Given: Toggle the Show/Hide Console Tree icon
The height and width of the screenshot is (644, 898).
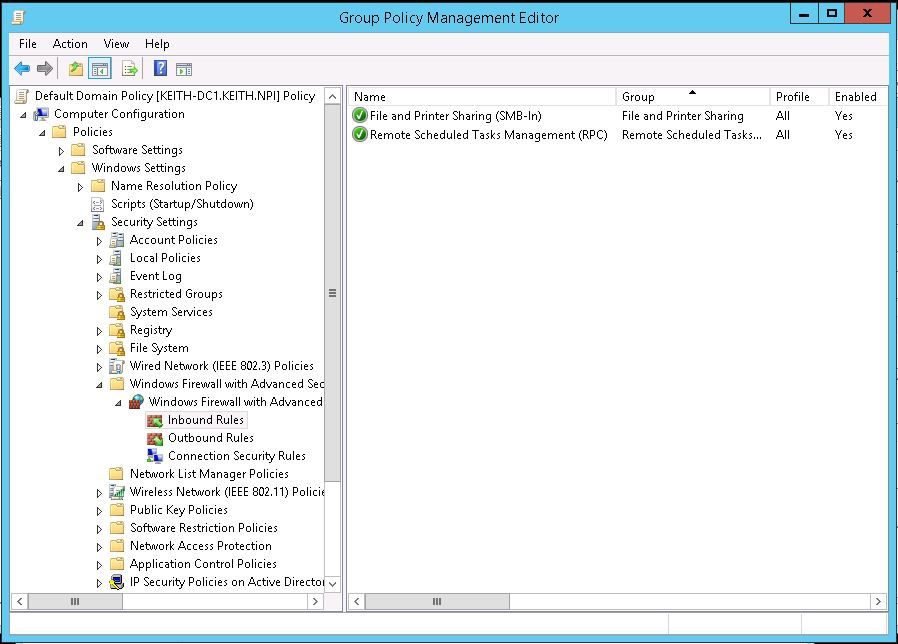Looking at the screenshot, I should coord(100,69).
